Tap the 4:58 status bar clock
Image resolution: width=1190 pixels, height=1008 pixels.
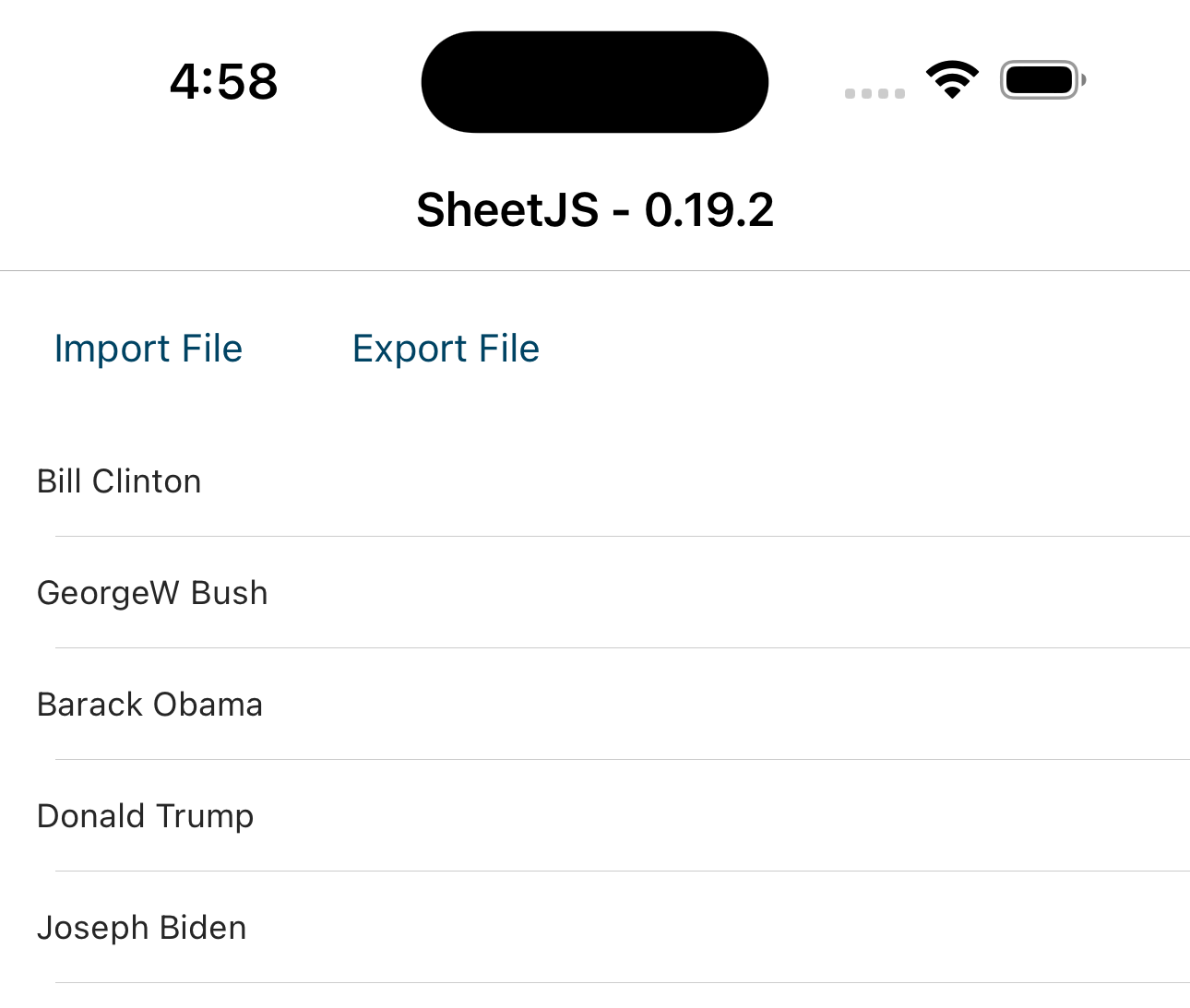(224, 81)
